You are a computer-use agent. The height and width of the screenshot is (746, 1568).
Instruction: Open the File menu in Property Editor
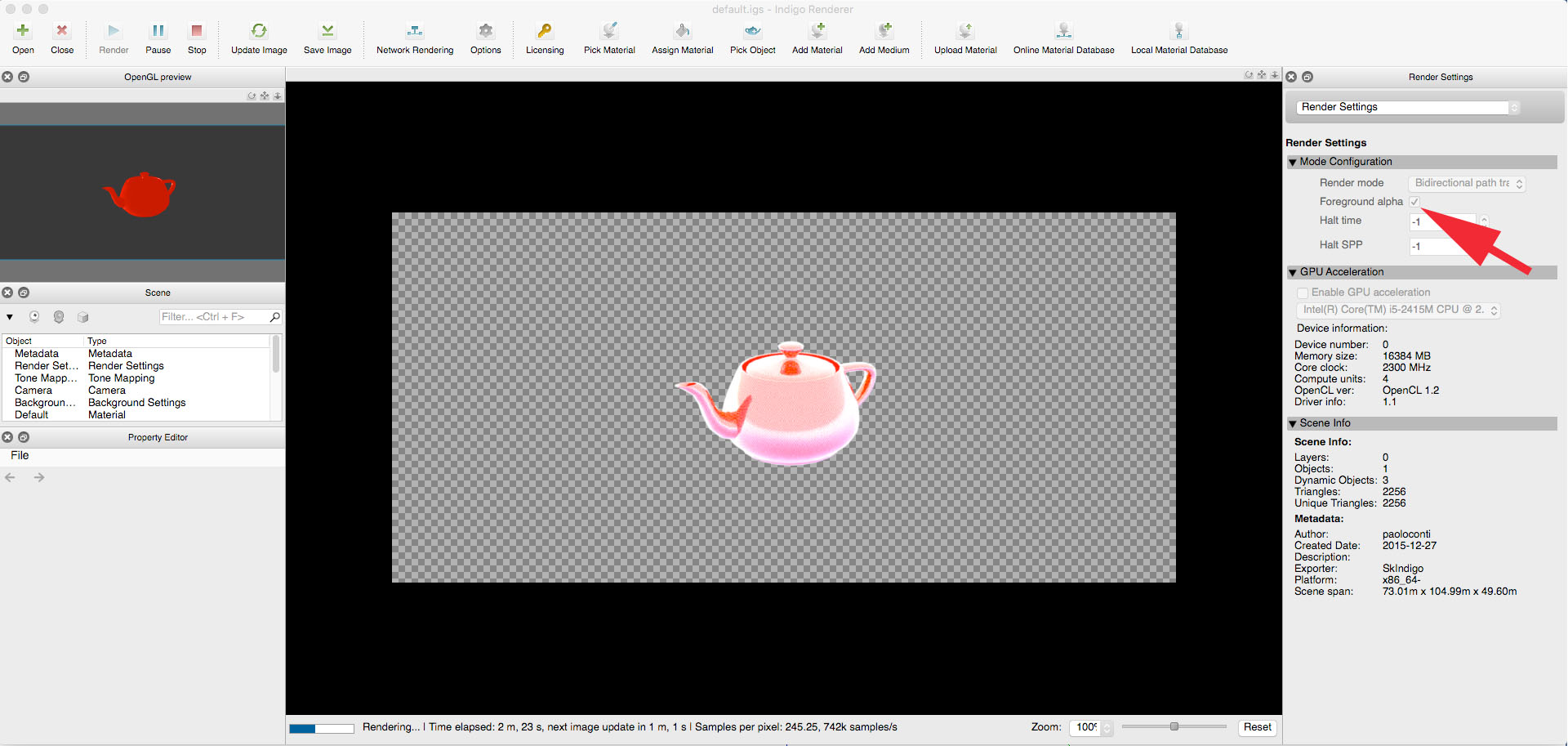coord(20,456)
